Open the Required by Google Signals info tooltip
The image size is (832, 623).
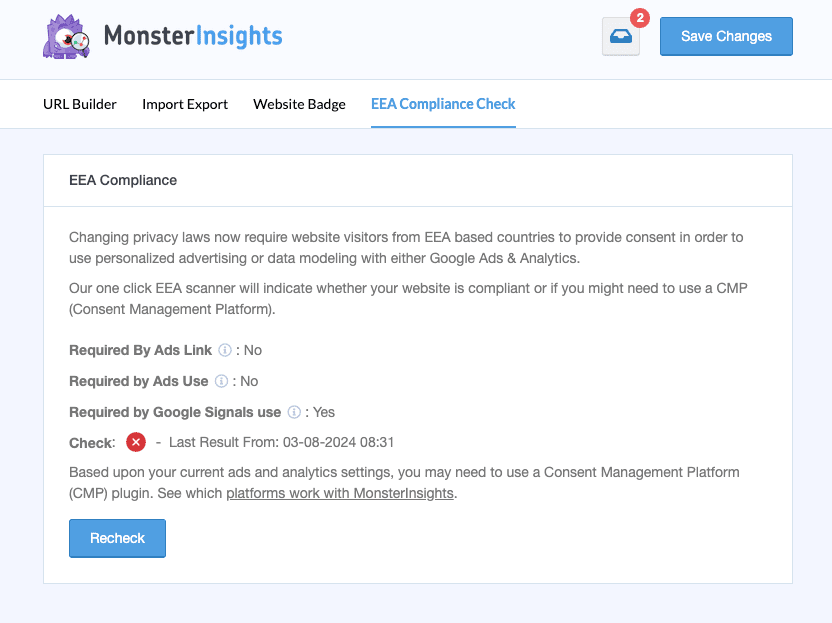coord(293,412)
